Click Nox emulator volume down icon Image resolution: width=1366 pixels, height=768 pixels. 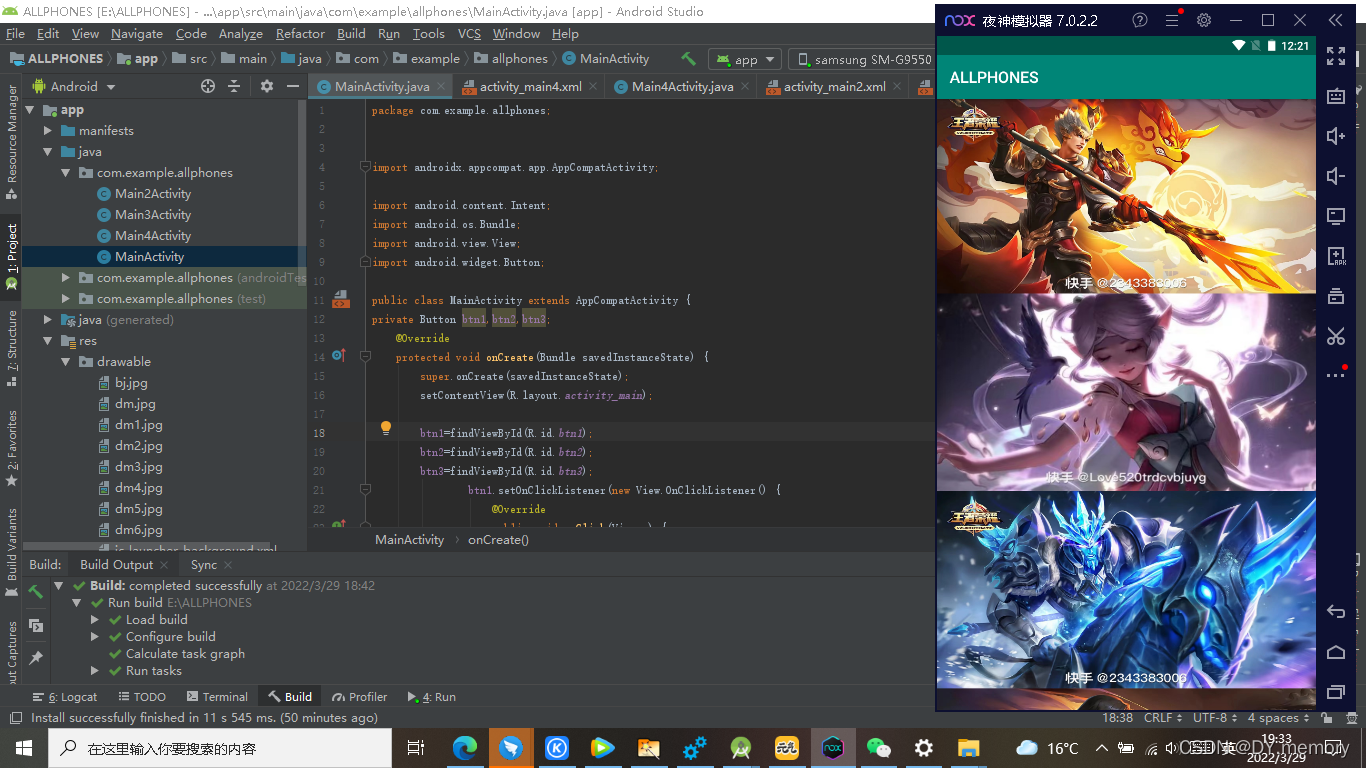click(1335, 176)
